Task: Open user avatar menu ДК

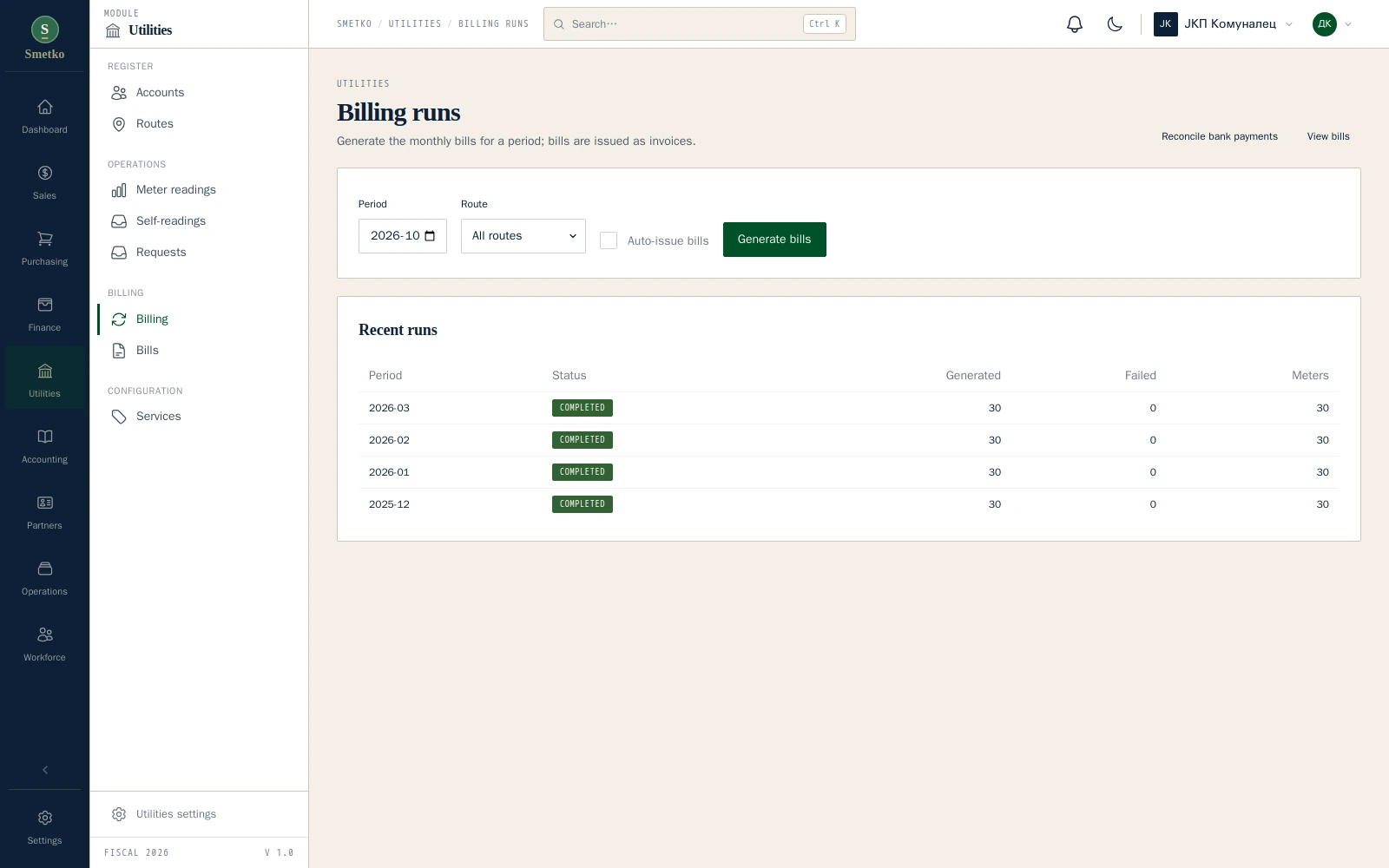Action: tap(1332, 24)
